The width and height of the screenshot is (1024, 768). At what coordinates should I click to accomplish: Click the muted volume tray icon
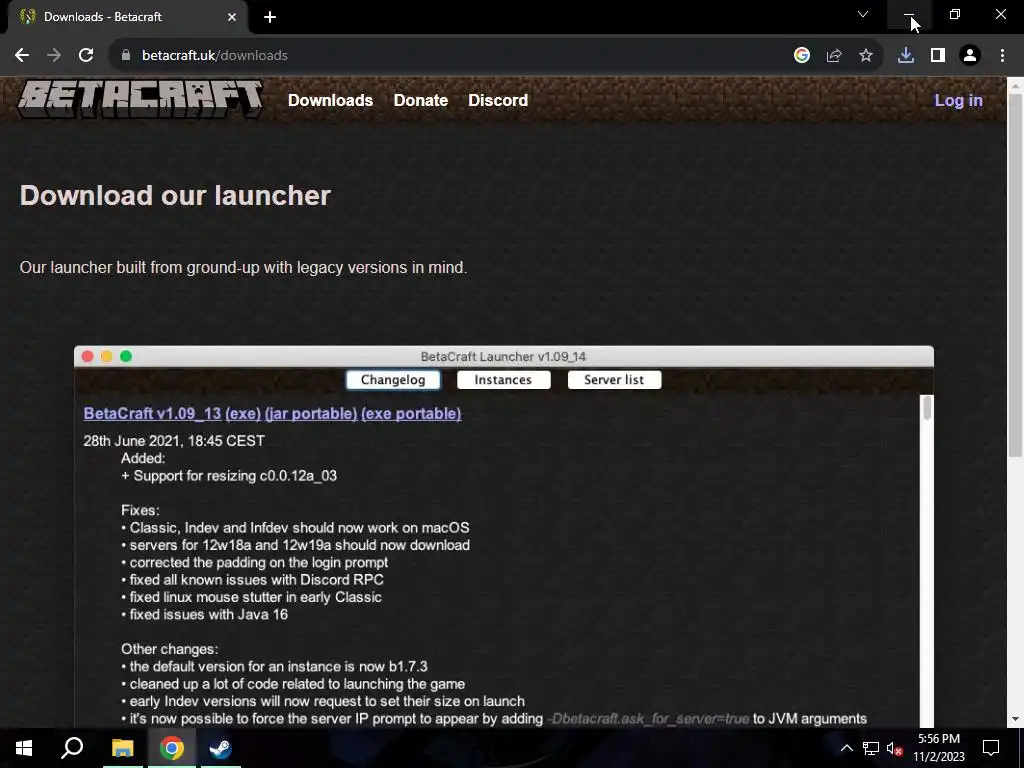pos(894,748)
